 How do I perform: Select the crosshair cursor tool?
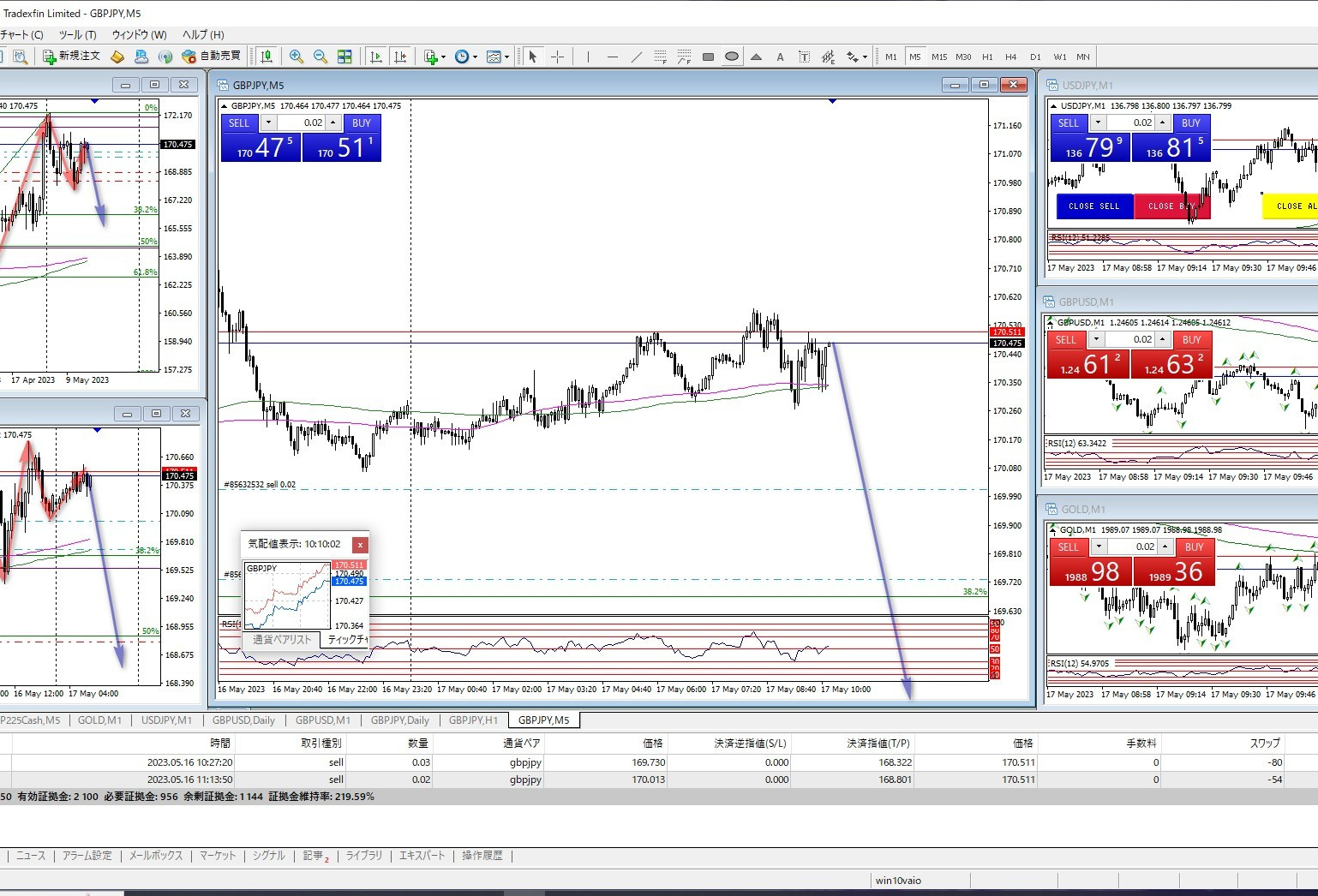click(557, 57)
